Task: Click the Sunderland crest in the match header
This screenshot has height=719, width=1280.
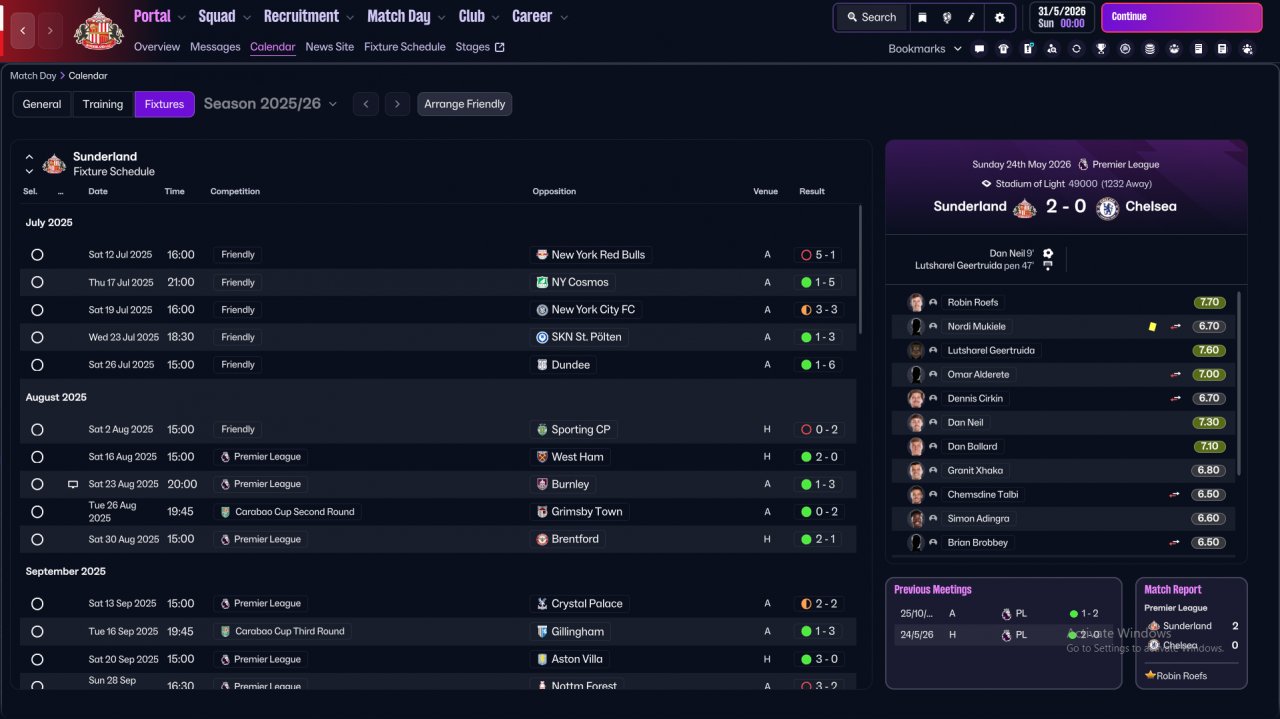Action: pos(1024,208)
